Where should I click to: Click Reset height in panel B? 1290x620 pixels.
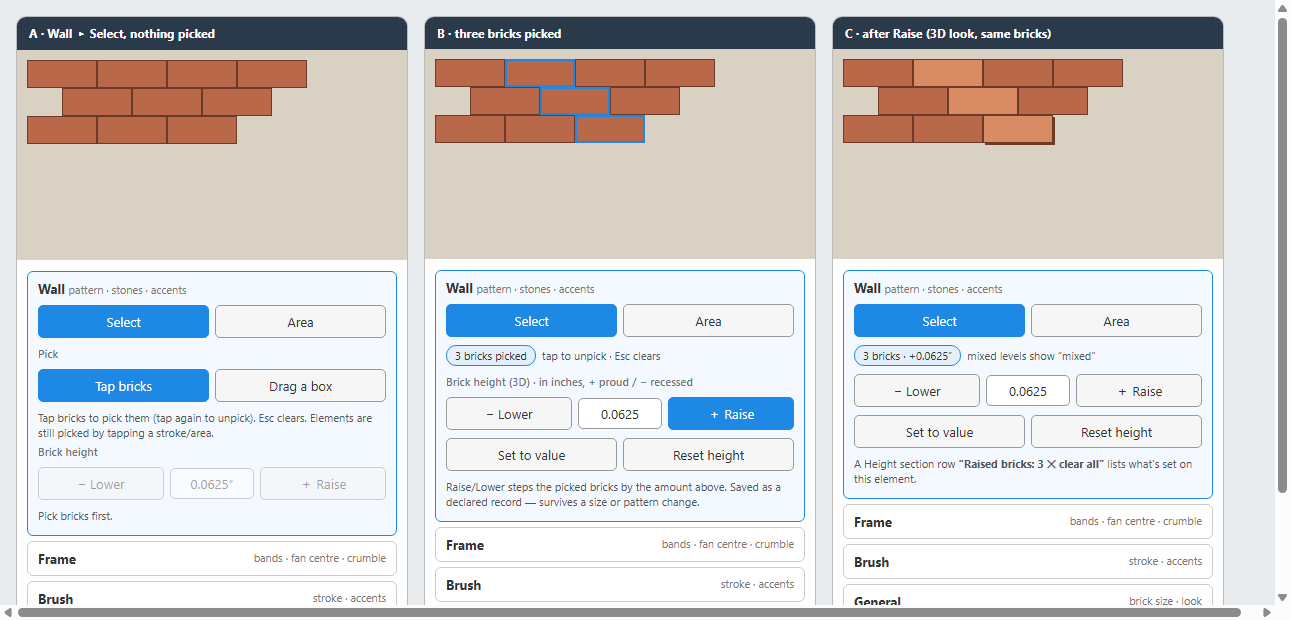(708, 455)
